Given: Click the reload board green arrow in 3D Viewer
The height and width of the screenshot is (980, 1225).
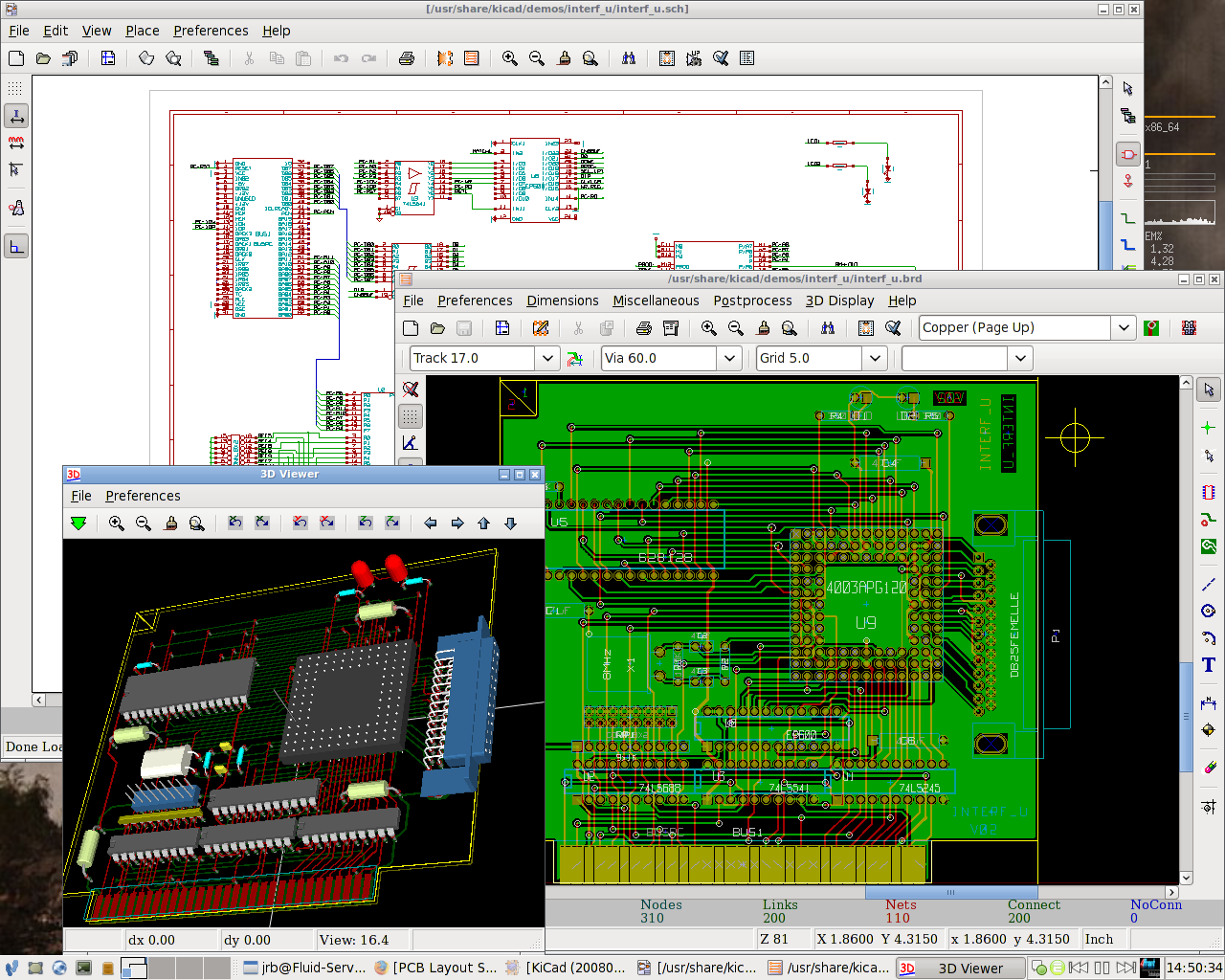Looking at the screenshot, I should tap(78, 523).
